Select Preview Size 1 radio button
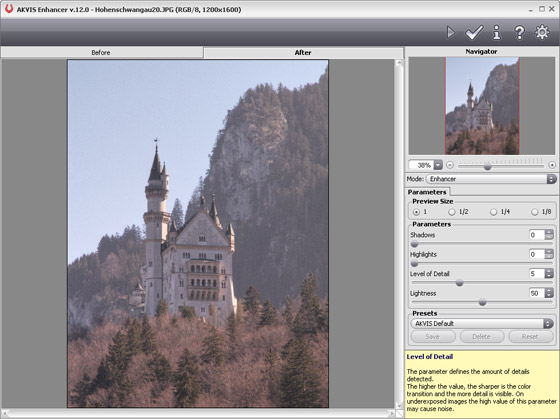This screenshot has height=419, width=560. click(x=416, y=212)
